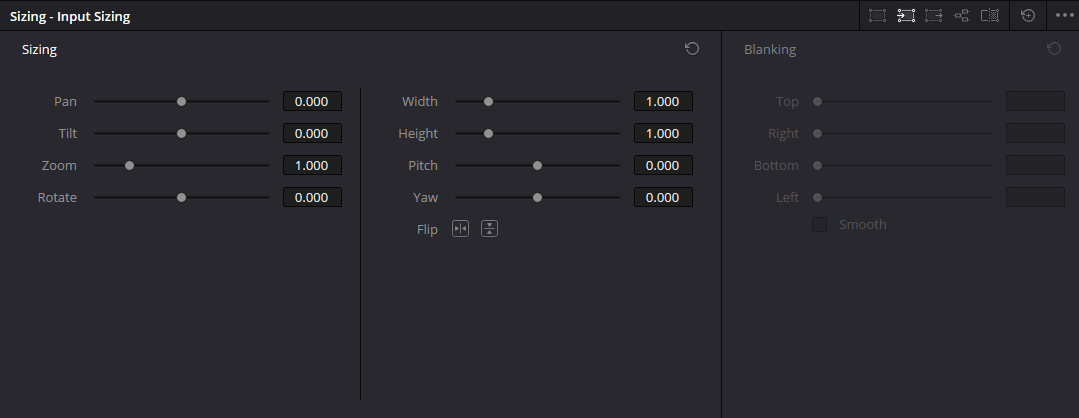Enable the Smooth checkbox under Blanking
This screenshot has height=418, width=1079.
tap(819, 224)
